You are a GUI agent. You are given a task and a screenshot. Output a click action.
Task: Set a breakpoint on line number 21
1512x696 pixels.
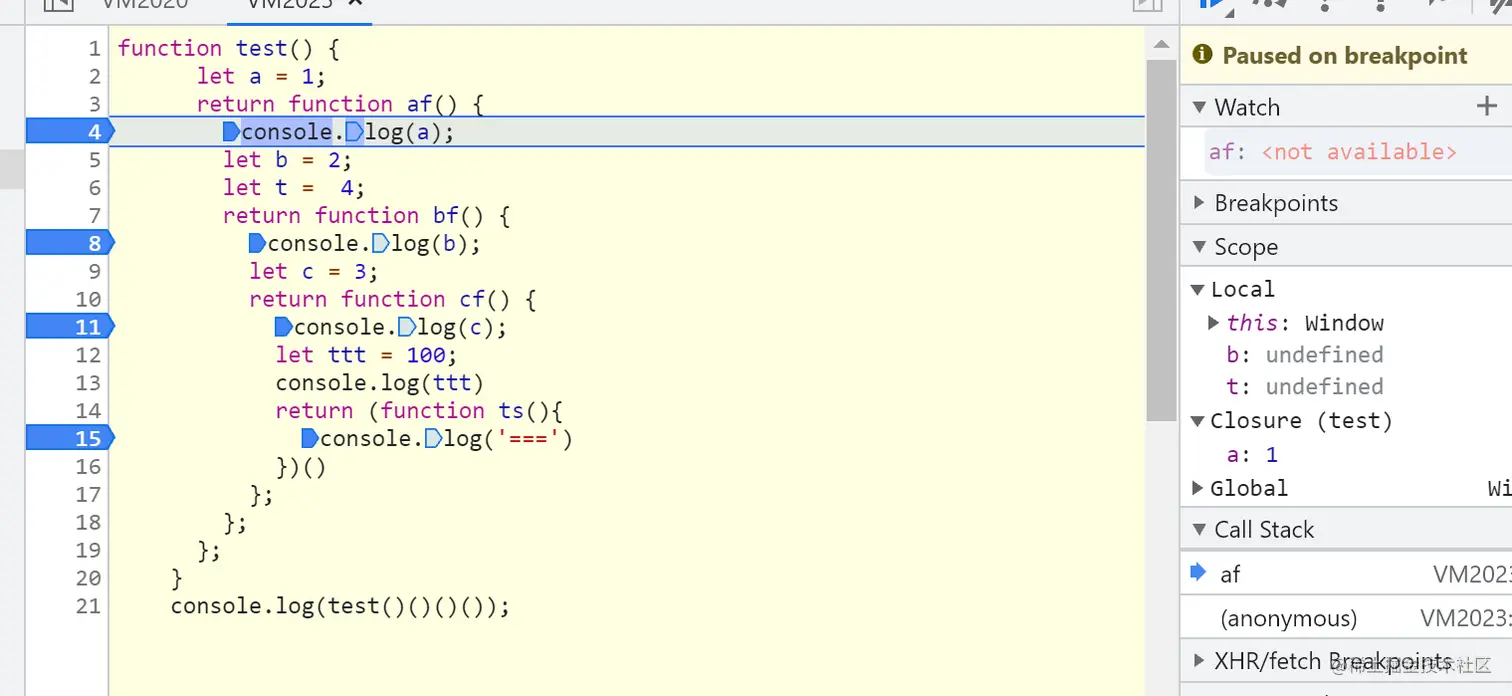coord(88,606)
